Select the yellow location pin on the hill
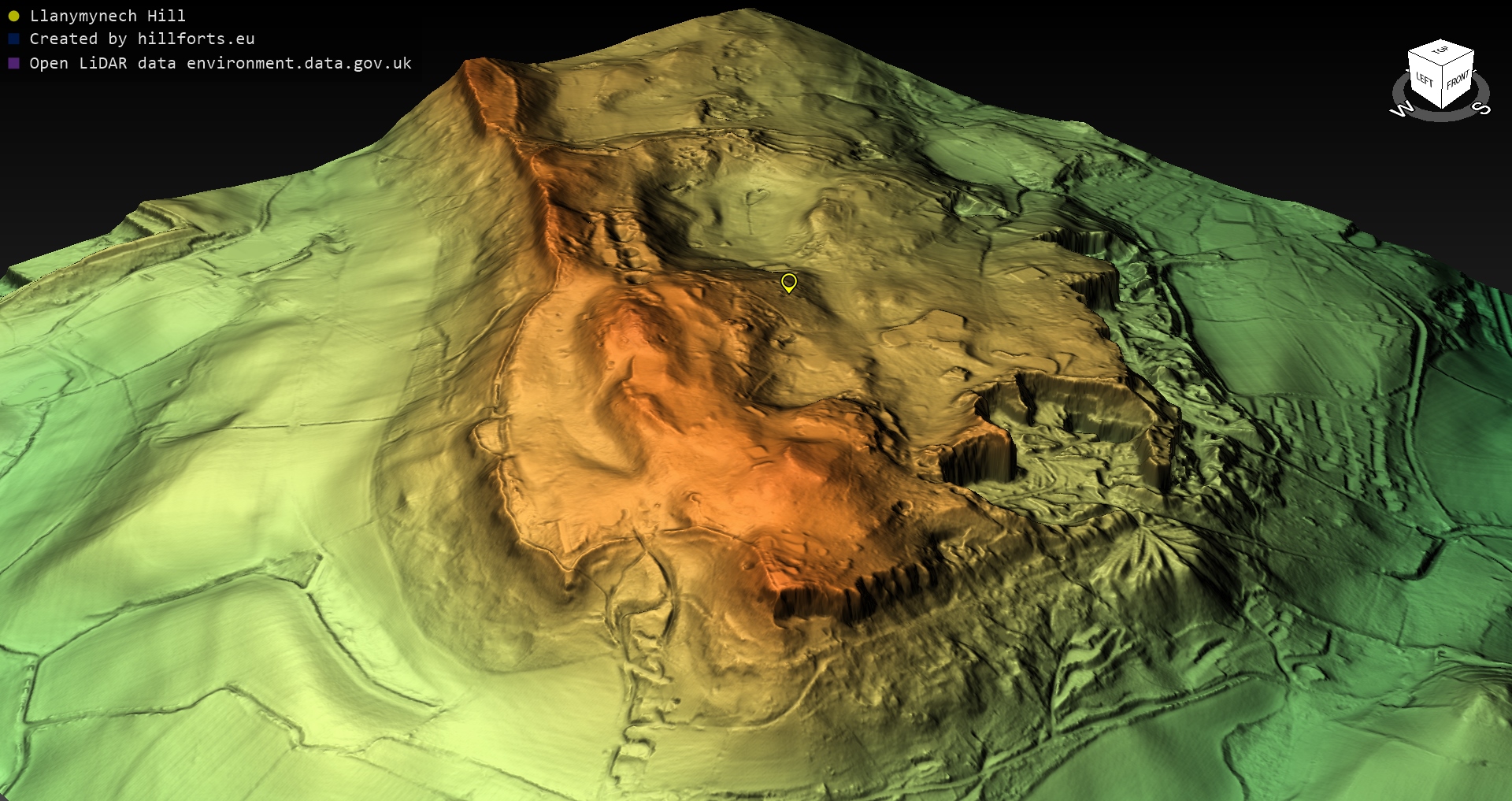The image size is (1512, 801). (788, 282)
